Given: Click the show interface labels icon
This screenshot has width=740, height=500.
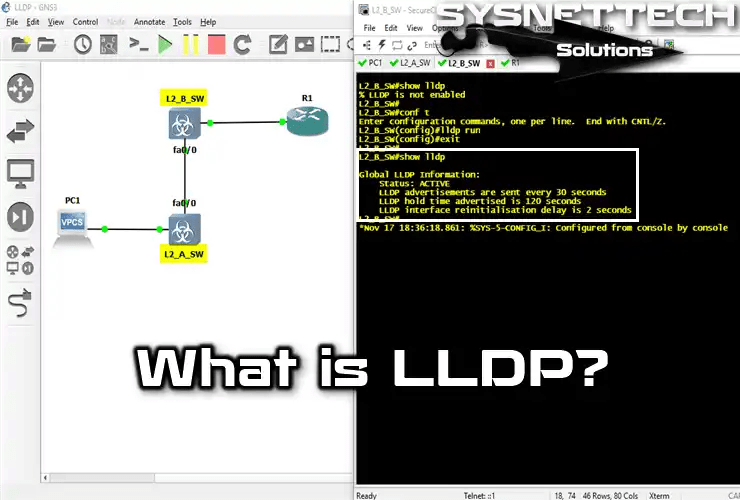Looking at the screenshot, I should (109, 45).
